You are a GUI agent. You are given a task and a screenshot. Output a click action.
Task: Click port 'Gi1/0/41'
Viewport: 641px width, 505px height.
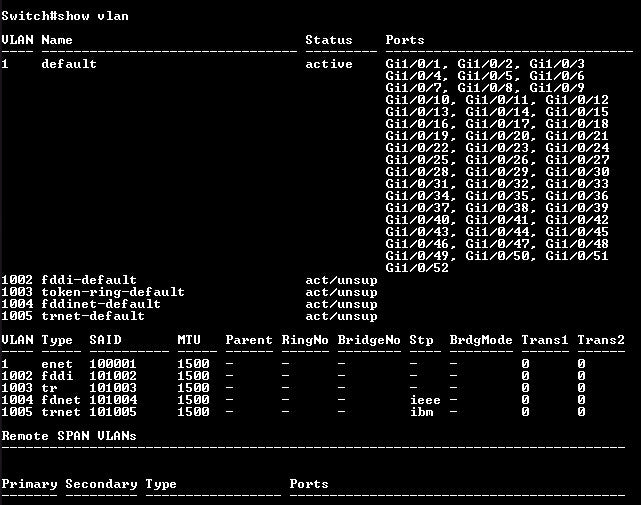click(x=497, y=220)
